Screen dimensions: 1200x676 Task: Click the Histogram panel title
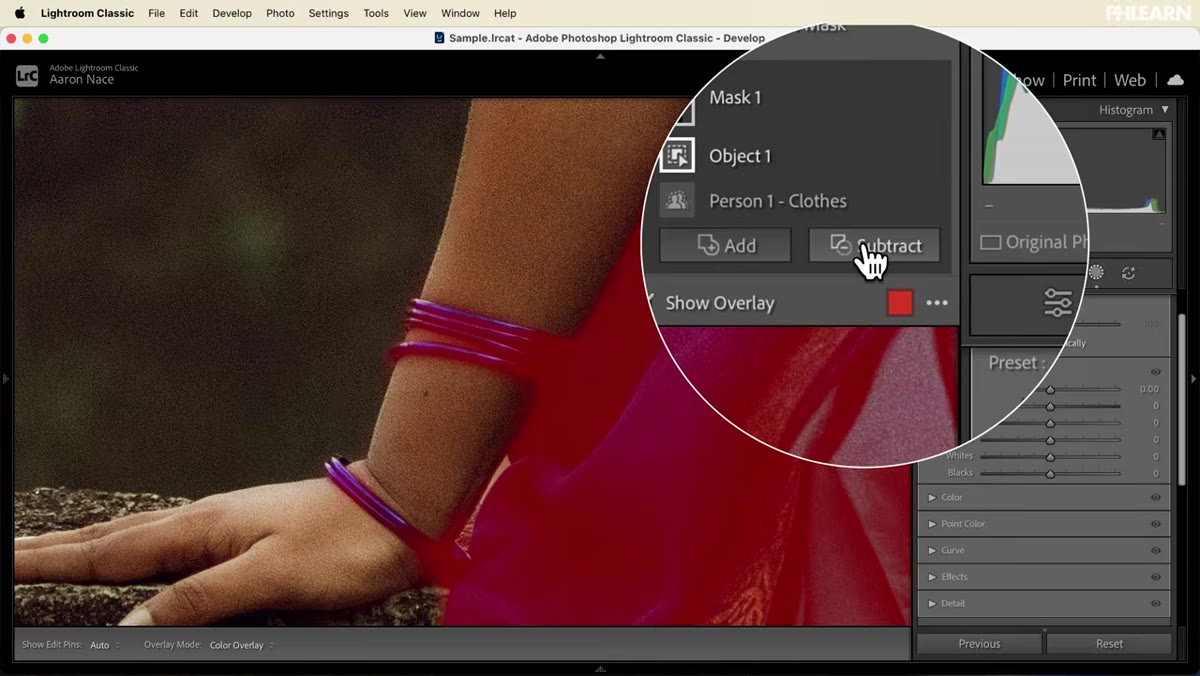coord(1126,110)
